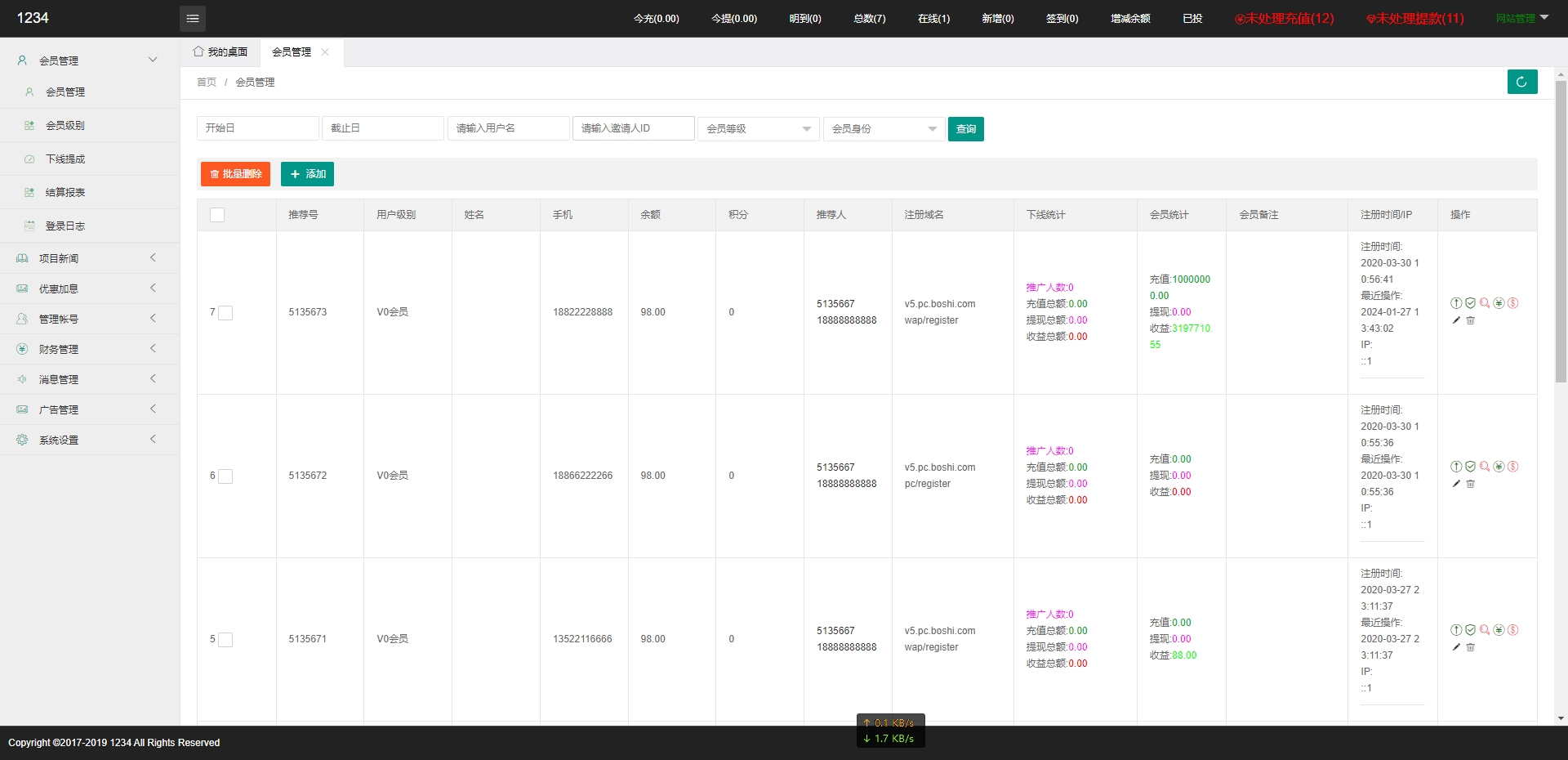Open the 会员等级 dropdown filter
This screenshot has width=1568, height=760.
[758, 129]
